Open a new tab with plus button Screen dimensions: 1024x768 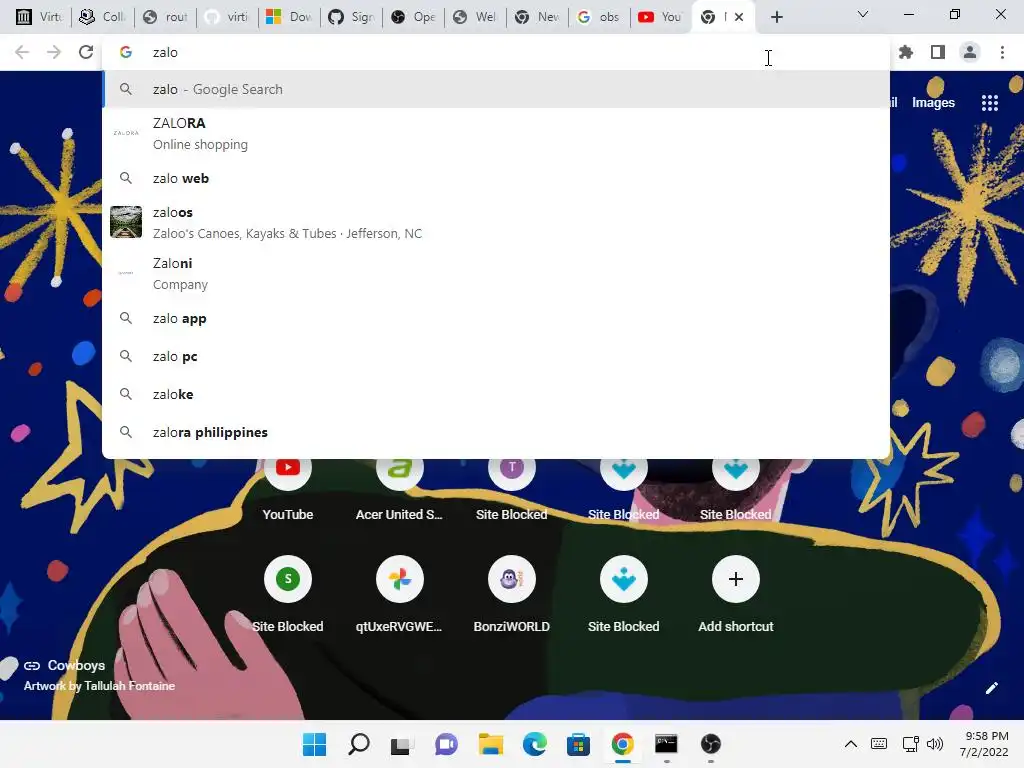coord(776,17)
